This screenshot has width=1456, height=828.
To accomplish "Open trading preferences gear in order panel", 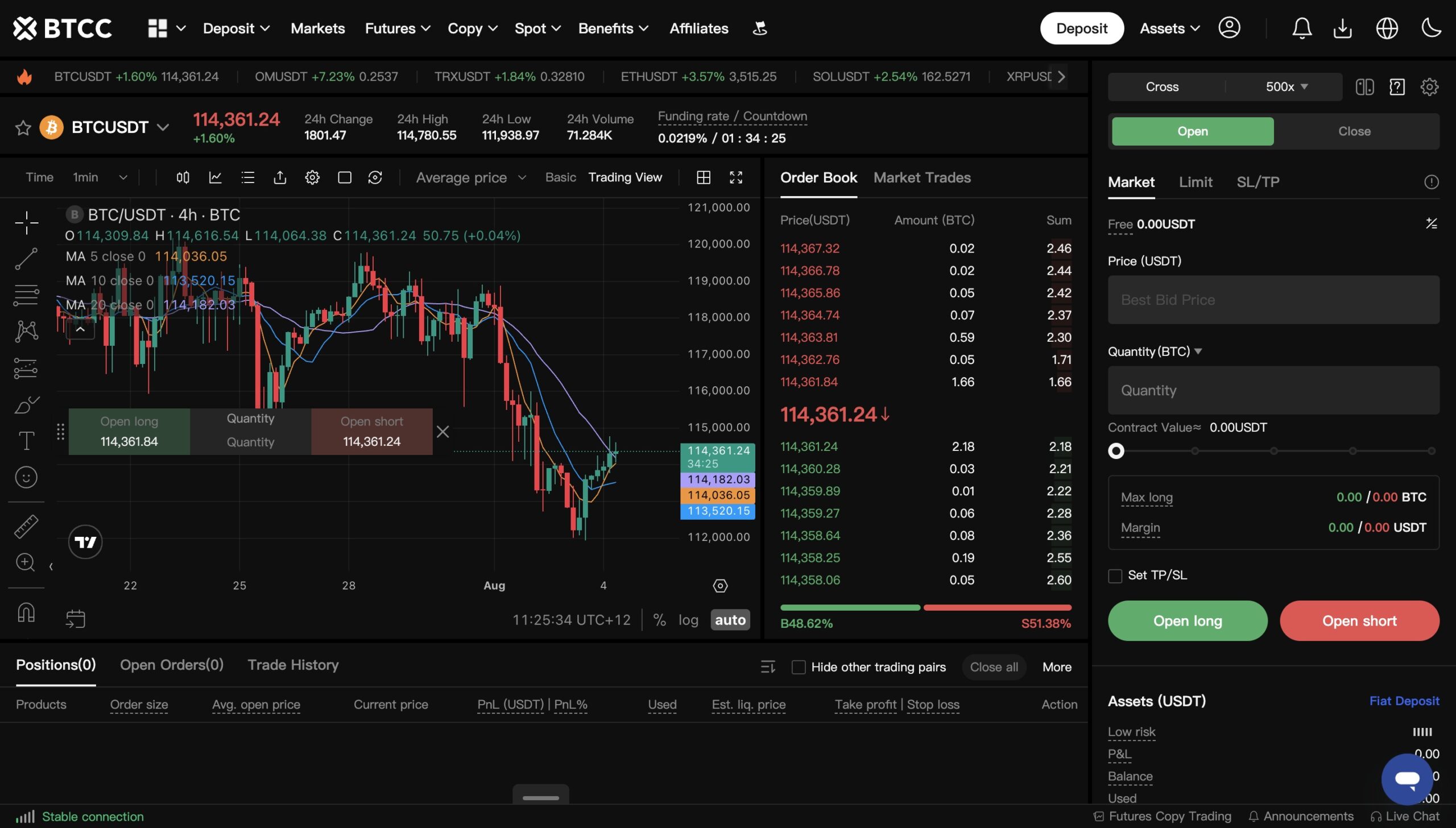I will [x=1430, y=87].
